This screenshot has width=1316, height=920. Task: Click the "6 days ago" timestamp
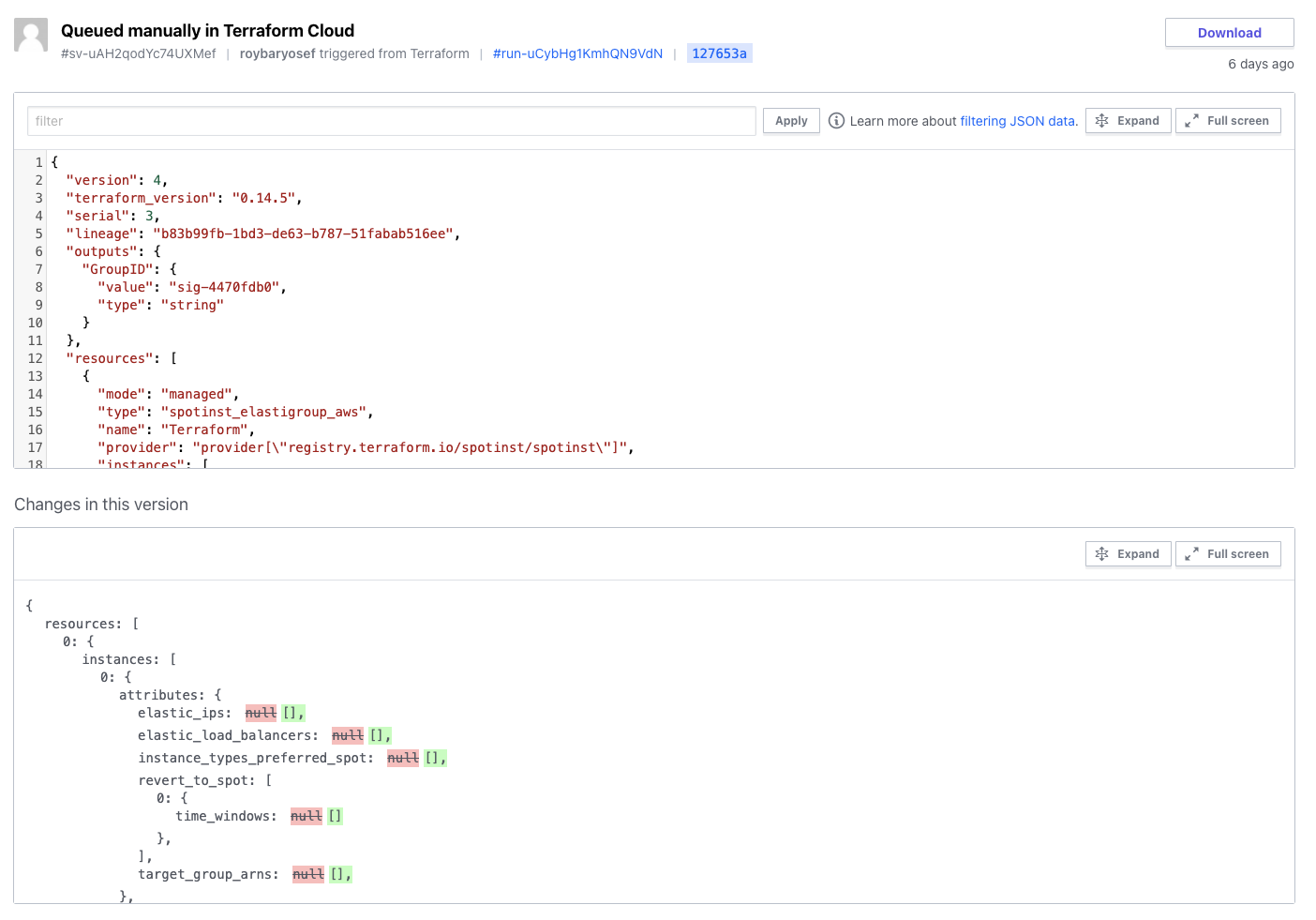(x=1261, y=64)
